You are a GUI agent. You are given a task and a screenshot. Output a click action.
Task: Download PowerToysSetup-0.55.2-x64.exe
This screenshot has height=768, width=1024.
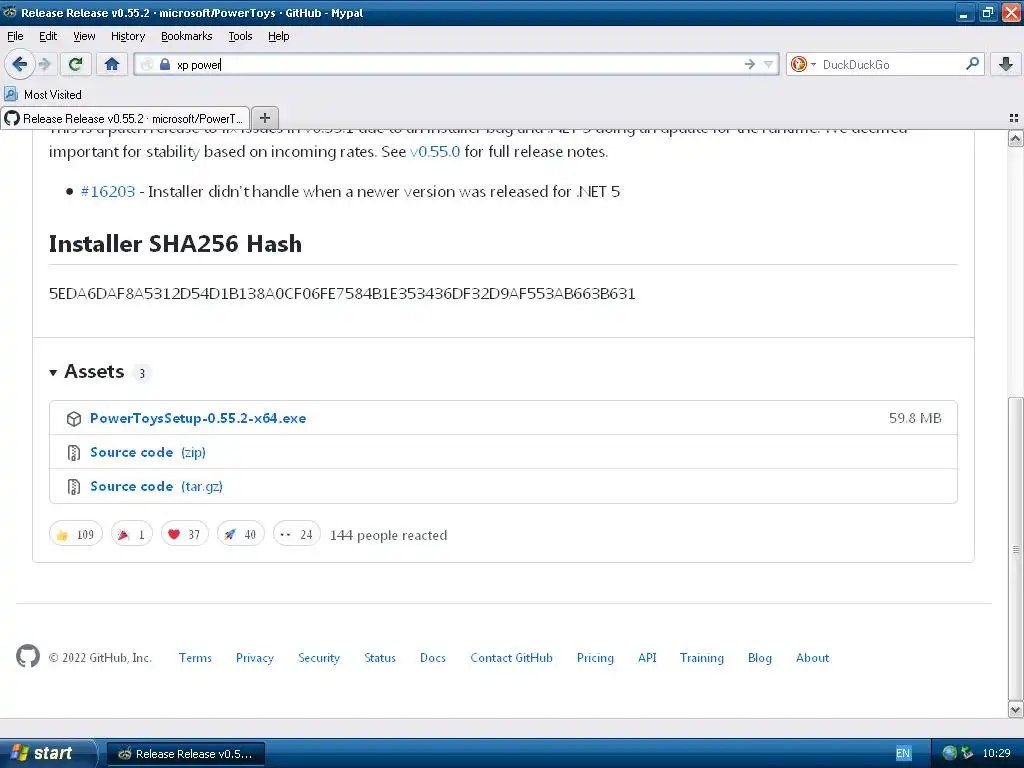(198, 418)
